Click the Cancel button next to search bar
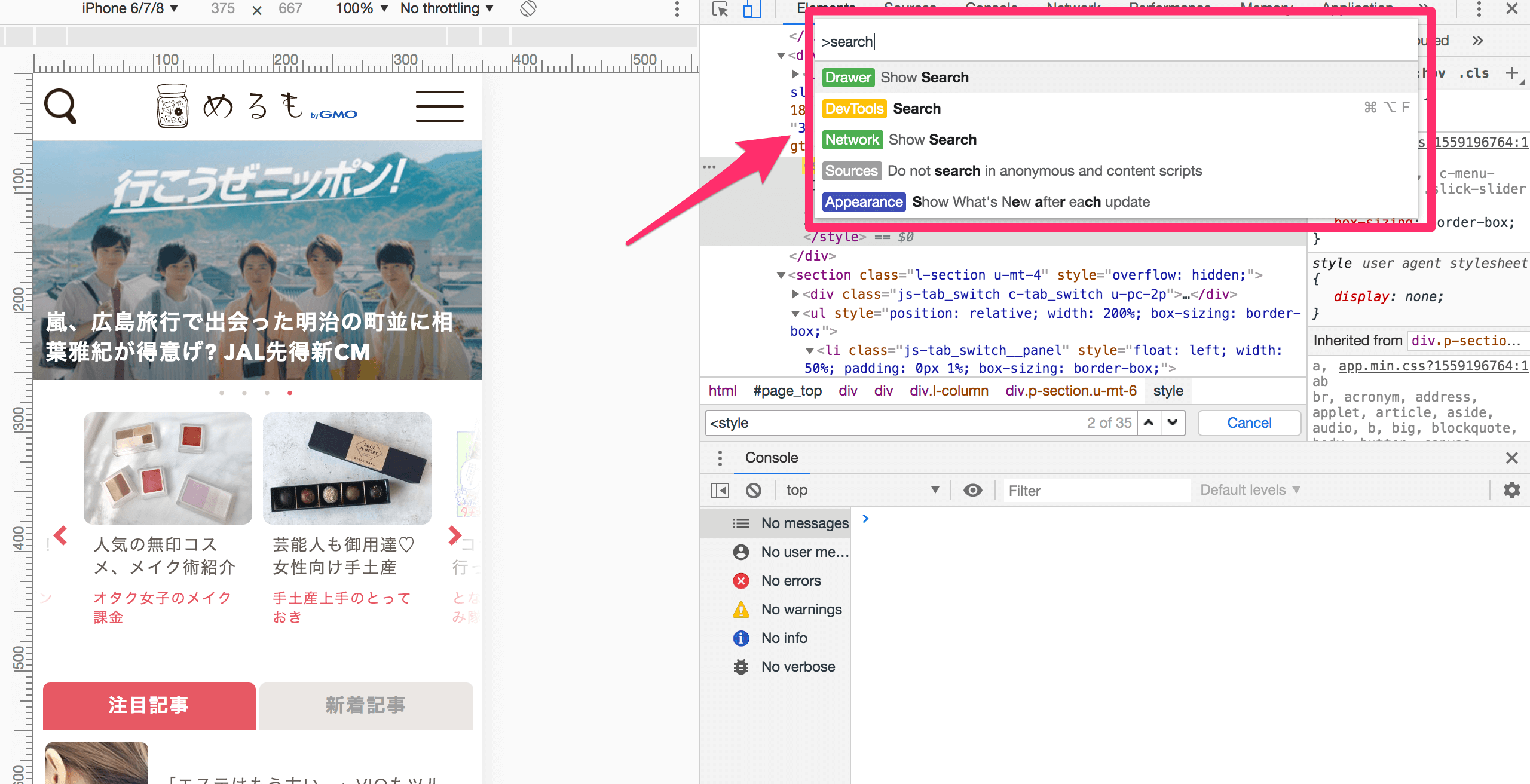1530x784 pixels. [1249, 422]
